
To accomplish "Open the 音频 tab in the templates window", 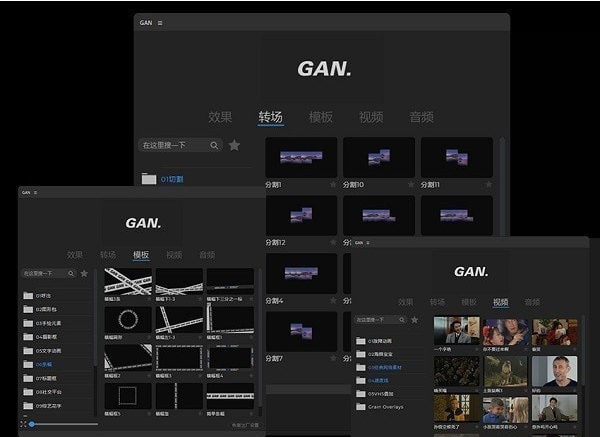I will (207, 255).
